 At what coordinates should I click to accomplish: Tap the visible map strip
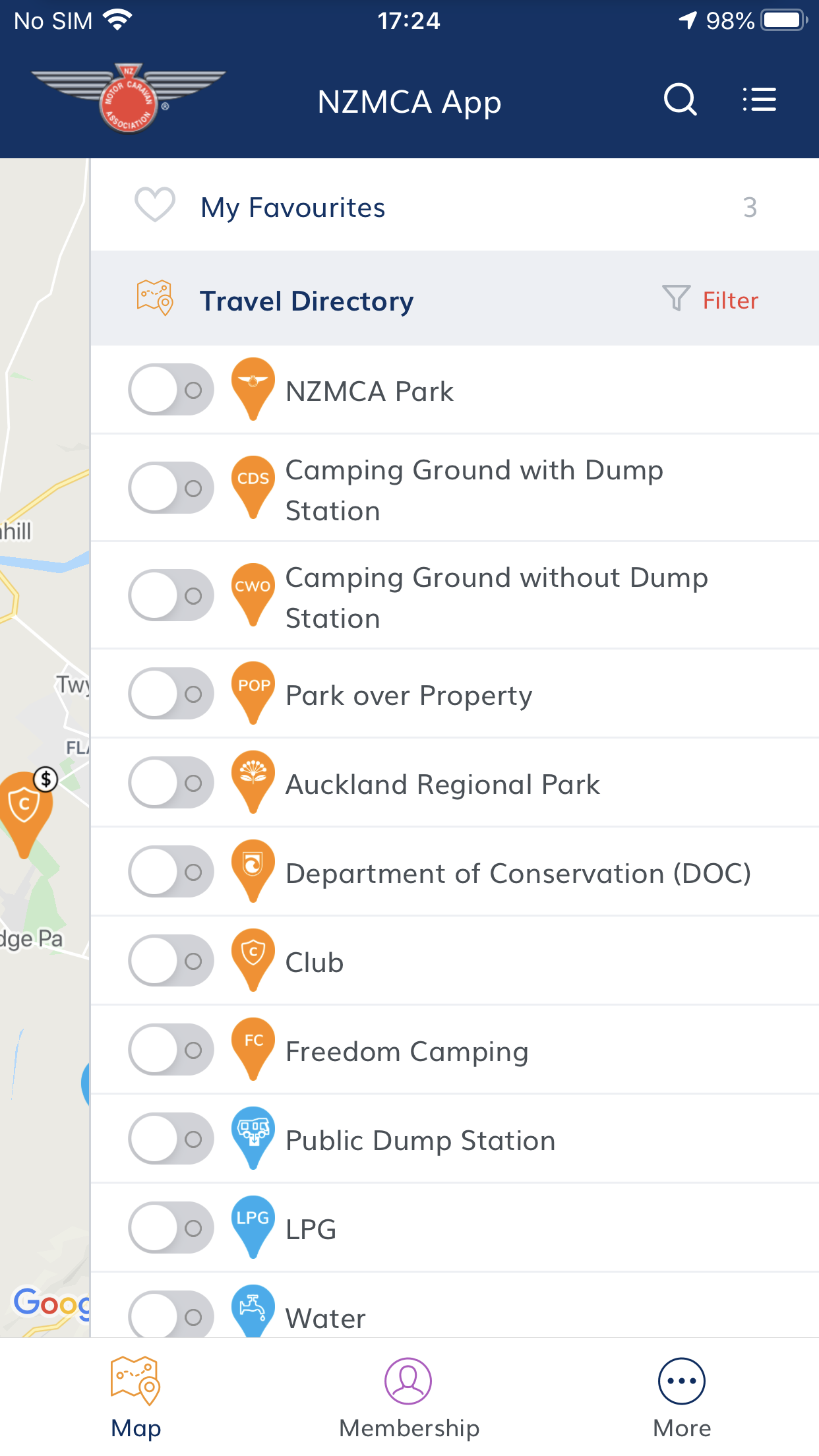pos(45,748)
